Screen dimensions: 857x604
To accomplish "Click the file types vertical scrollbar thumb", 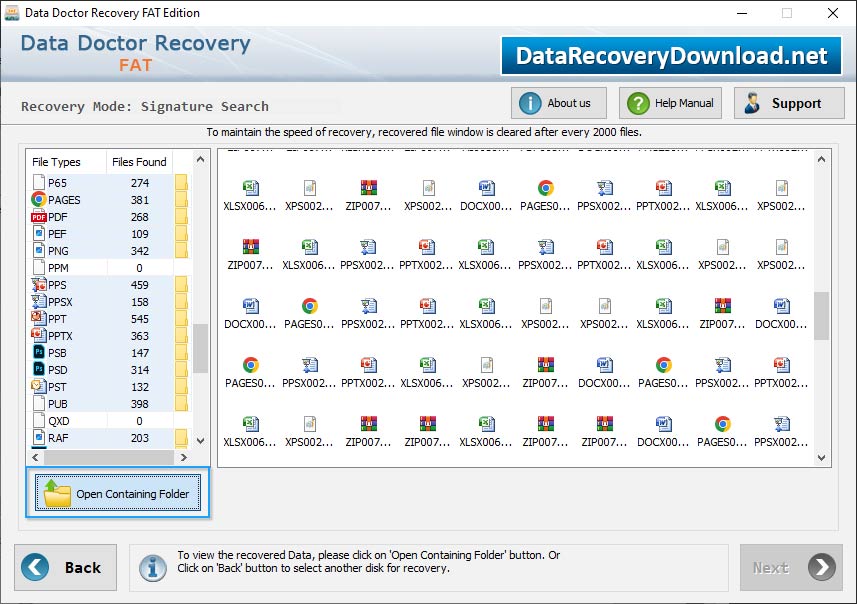I will coord(201,348).
